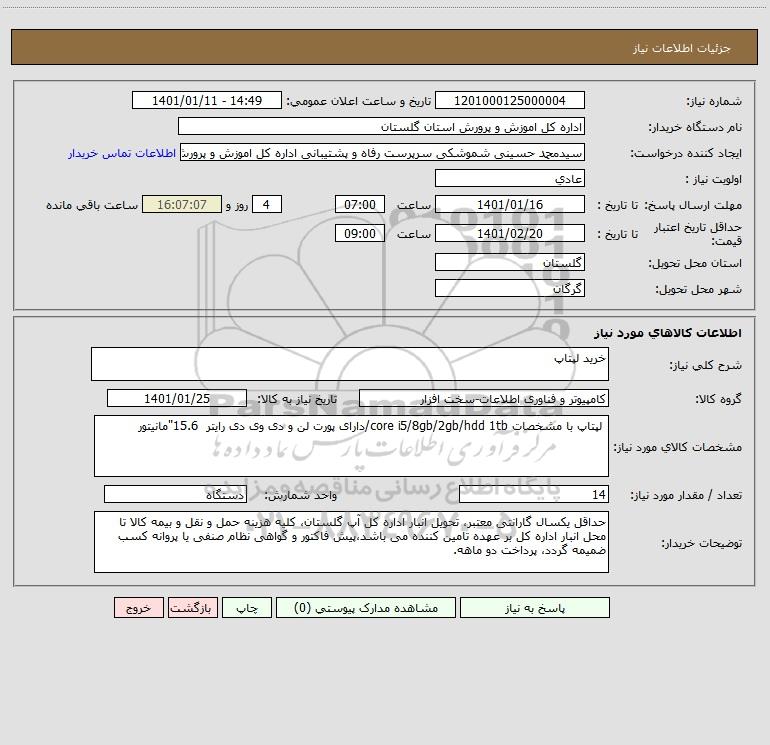
Task: Click the goods group field کامپیوتر و فناوری
Action: click(x=484, y=398)
